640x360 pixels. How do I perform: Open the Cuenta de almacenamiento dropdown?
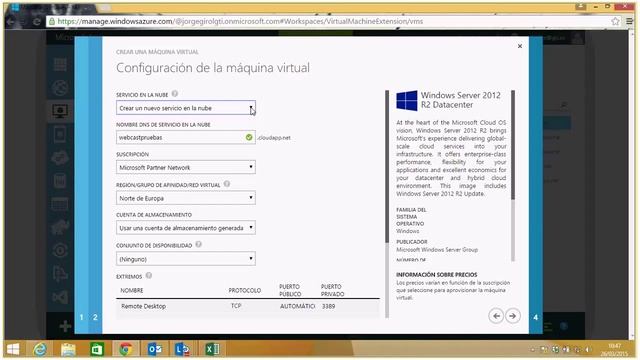pyautogui.click(x=186, y=228)
